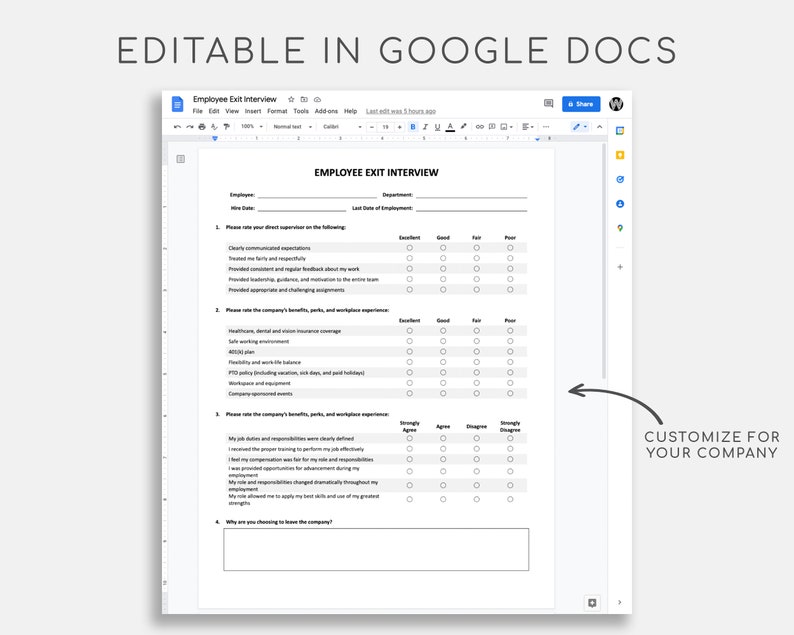Insert a link from toolbar
Image resolution: width=794 pixels, height=635 pixels.
[x=480, y=127]
